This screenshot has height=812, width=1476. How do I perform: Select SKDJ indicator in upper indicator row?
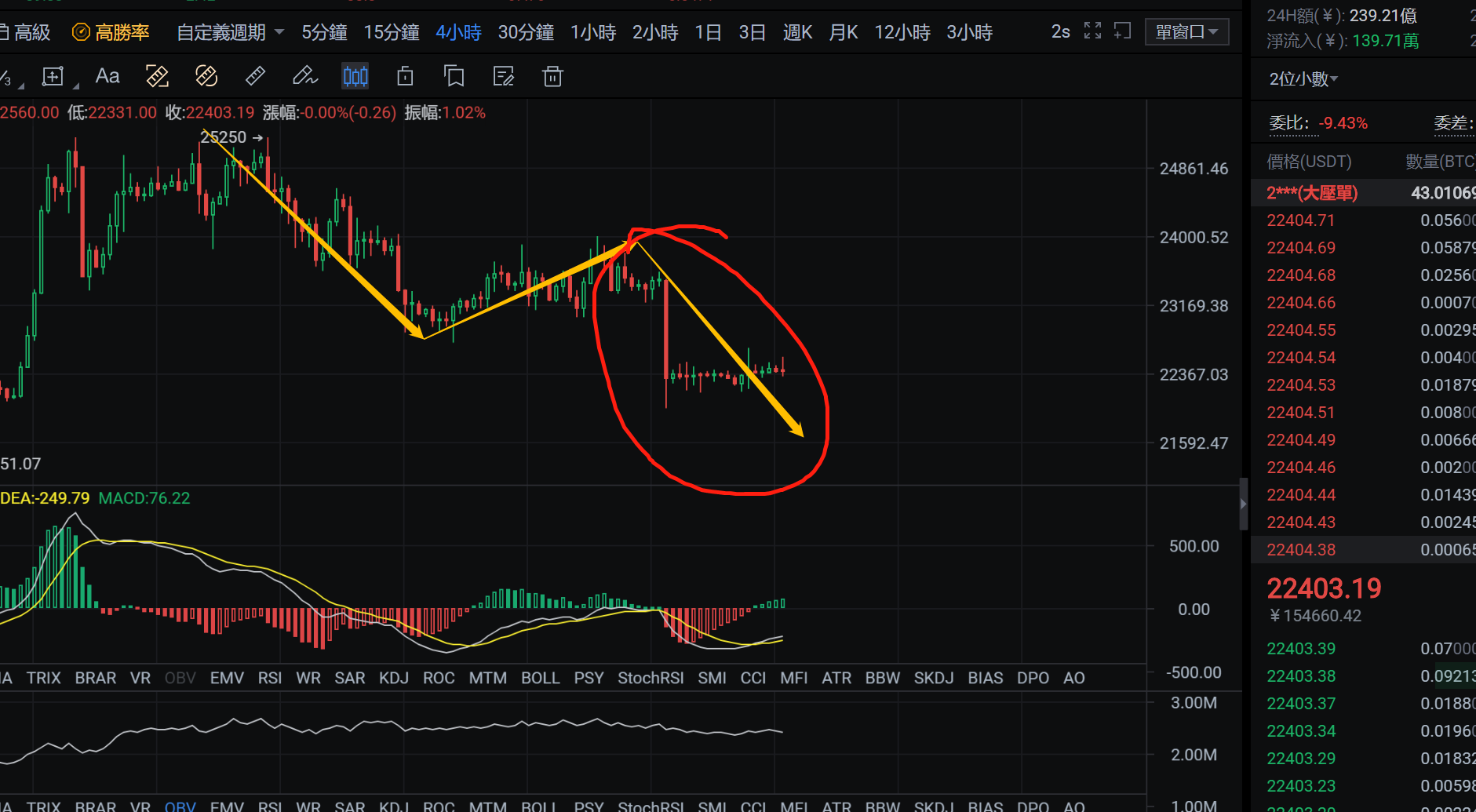934,678
